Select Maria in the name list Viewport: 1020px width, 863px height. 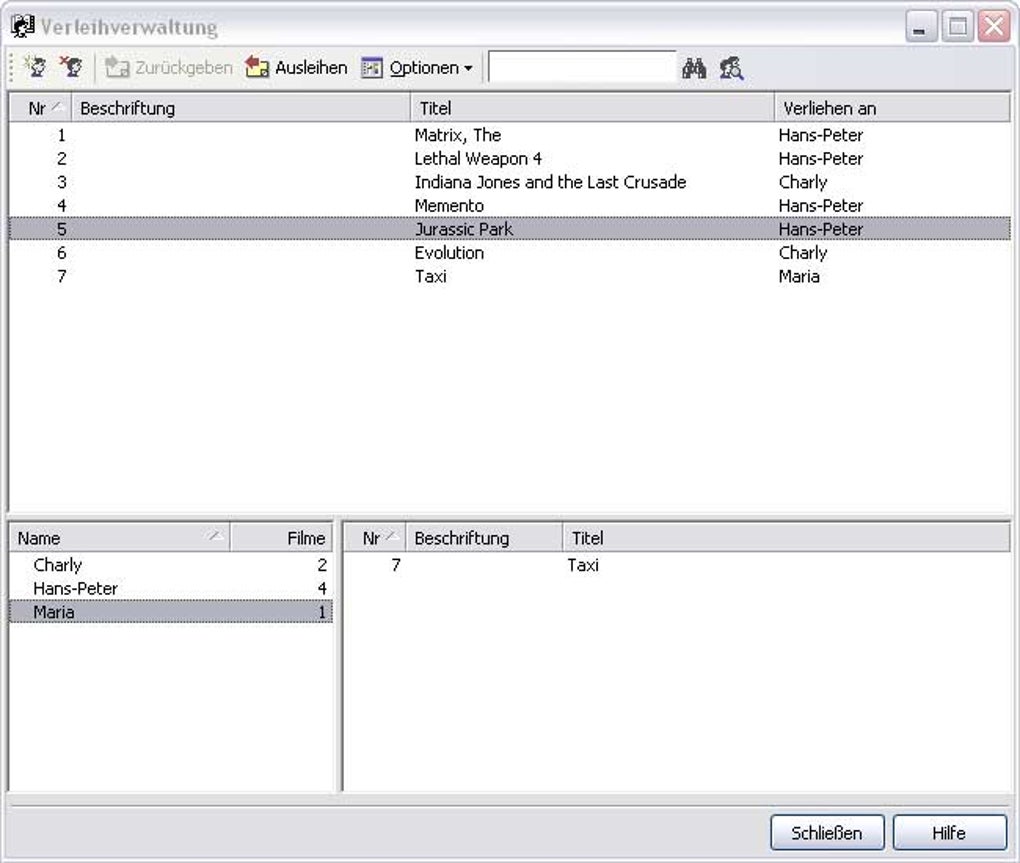(x=171, y=612)
